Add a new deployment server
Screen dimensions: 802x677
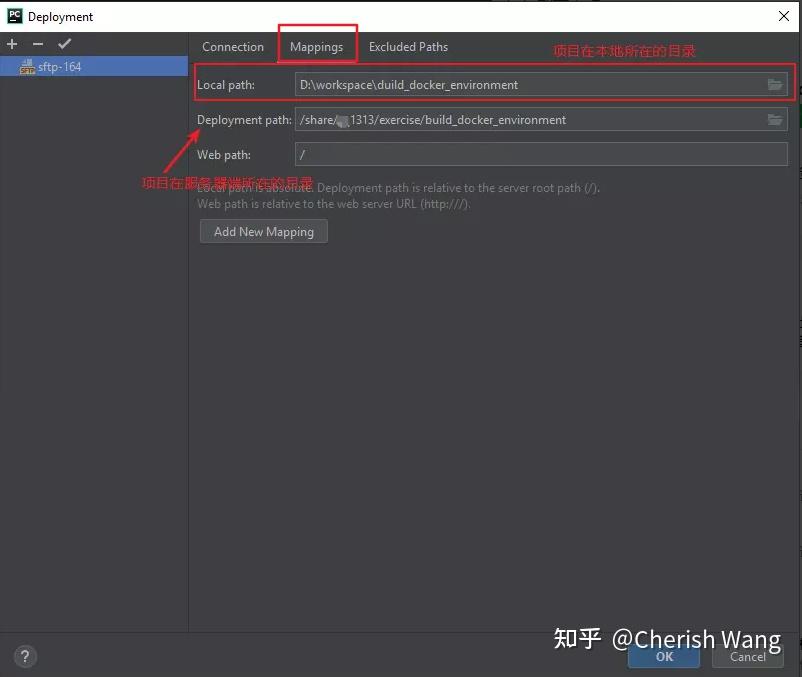pos(11,44)
